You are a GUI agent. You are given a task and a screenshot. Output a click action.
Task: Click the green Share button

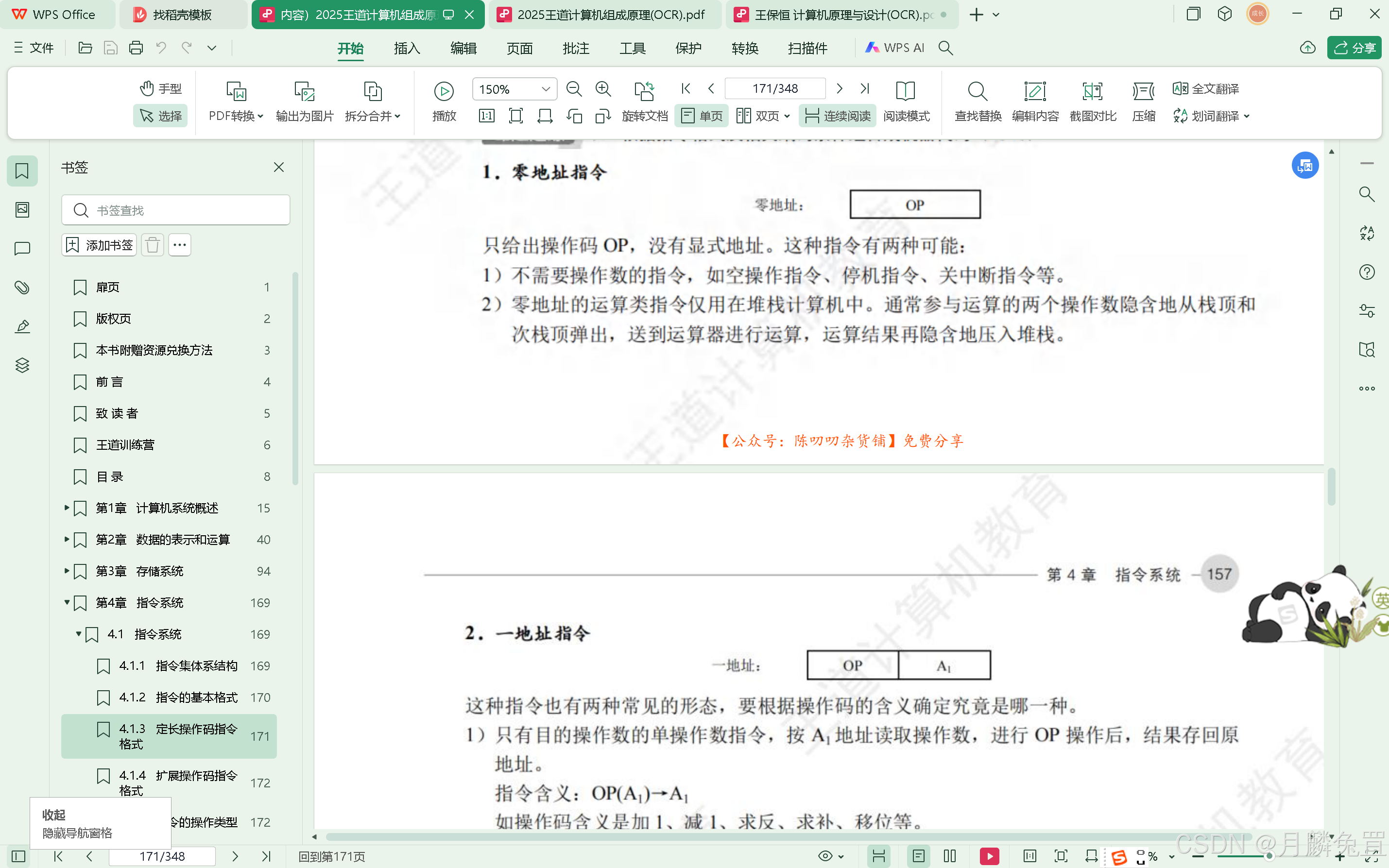(x=1354, y=48)
